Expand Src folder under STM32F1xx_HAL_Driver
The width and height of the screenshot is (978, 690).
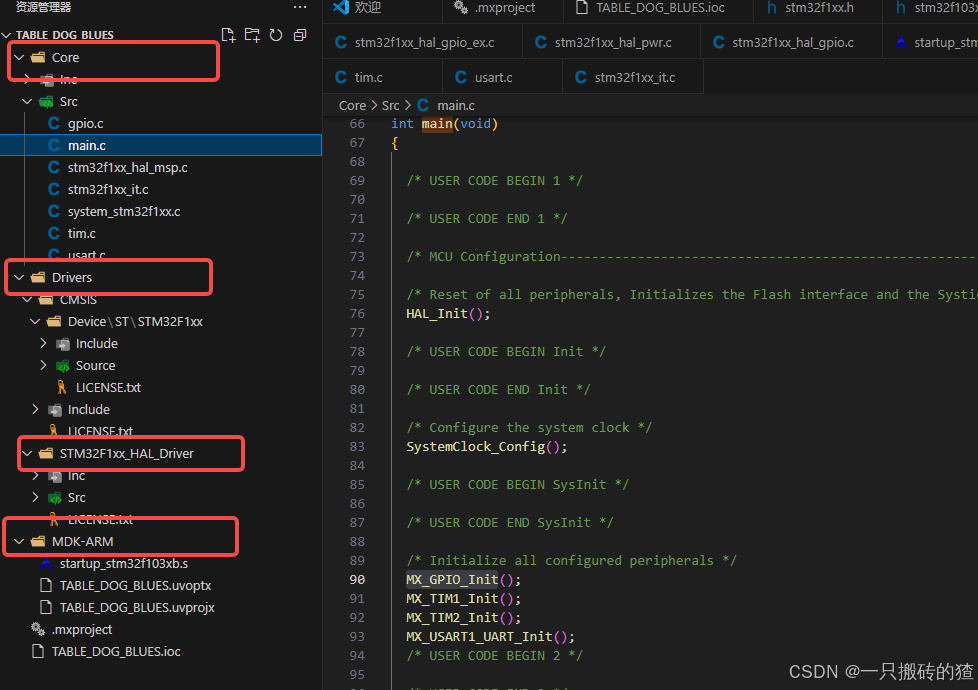35,497
